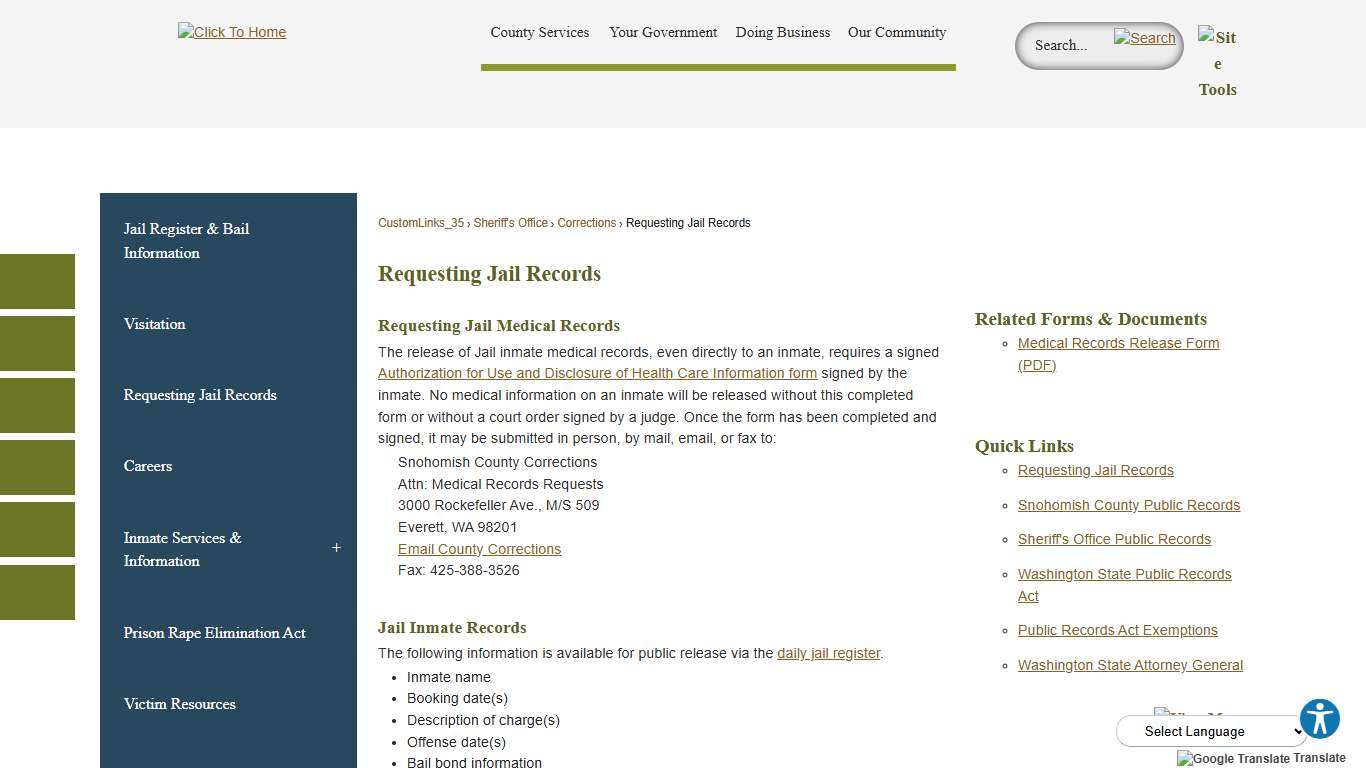Click the bottom green sidebar social icon
Viewport: 1366px width, 768px height.
[37, 592]
